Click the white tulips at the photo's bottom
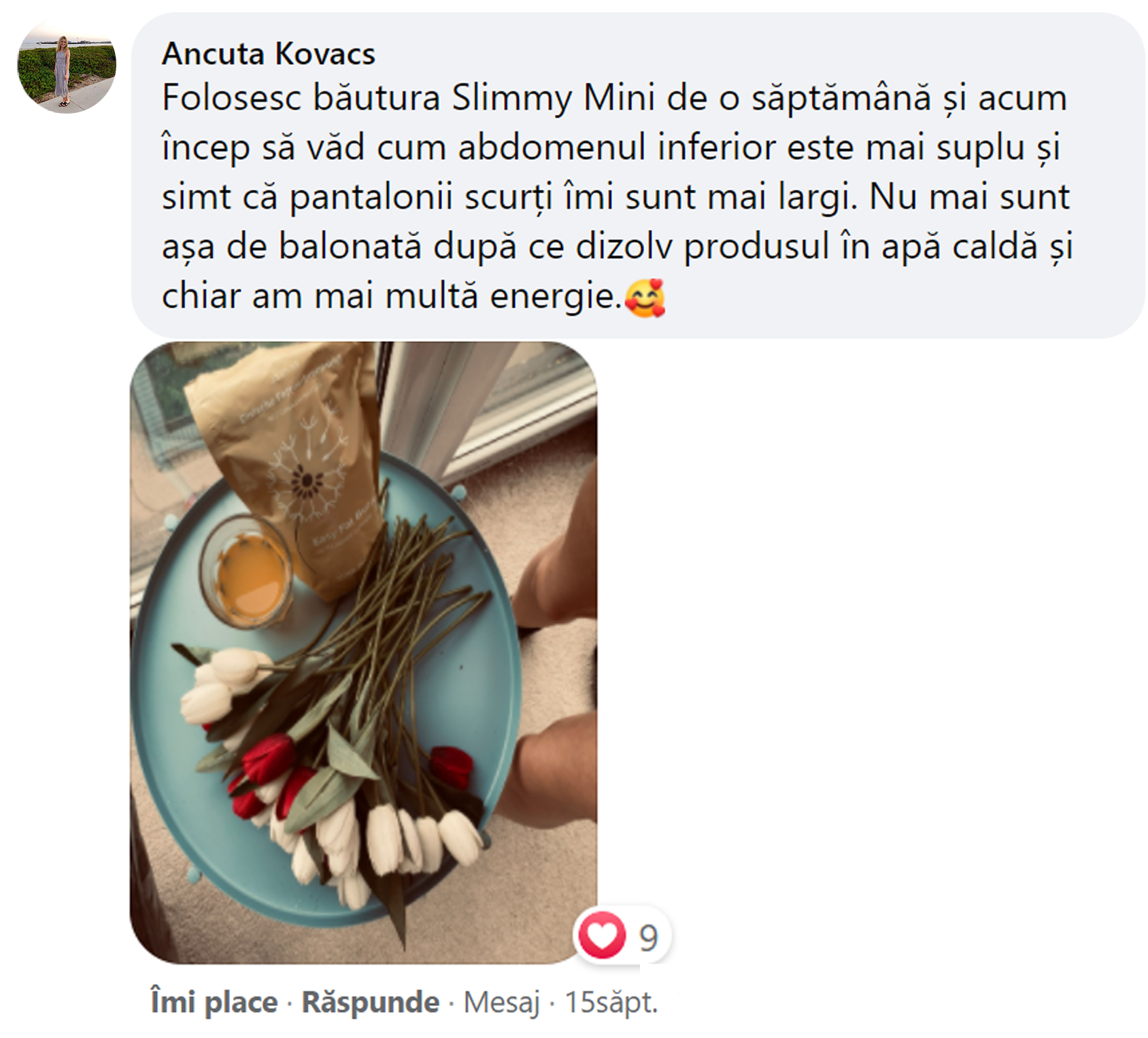The width and height of the screenshot is (1148, 1038). (x=381, y=843)
